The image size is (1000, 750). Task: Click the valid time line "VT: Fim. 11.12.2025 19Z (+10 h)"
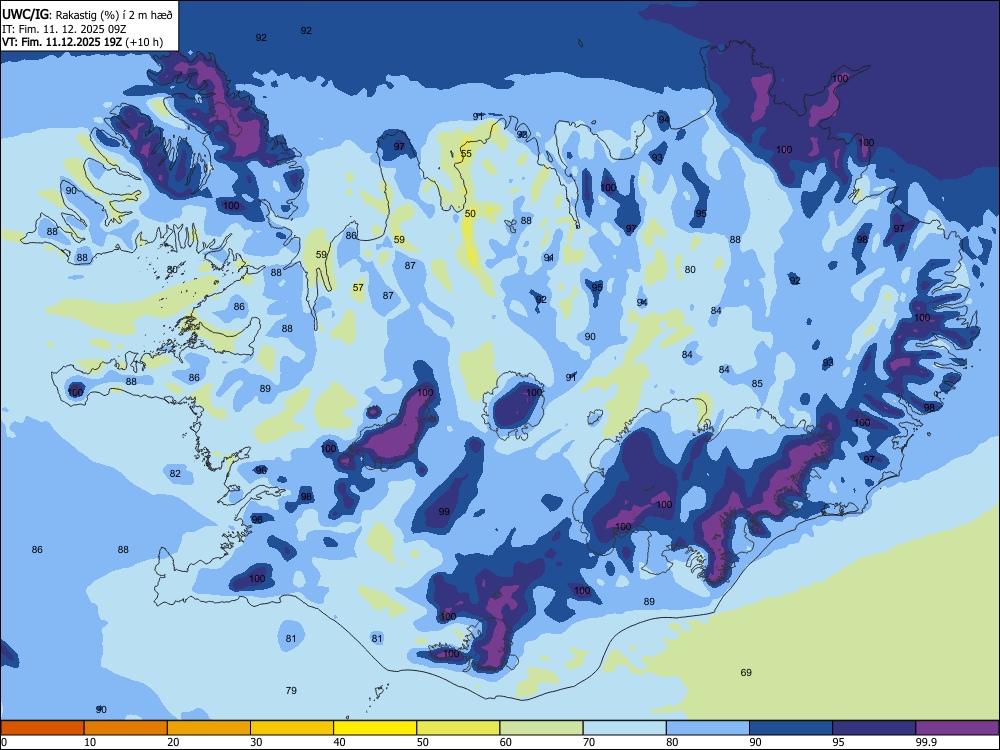point(82,42)
